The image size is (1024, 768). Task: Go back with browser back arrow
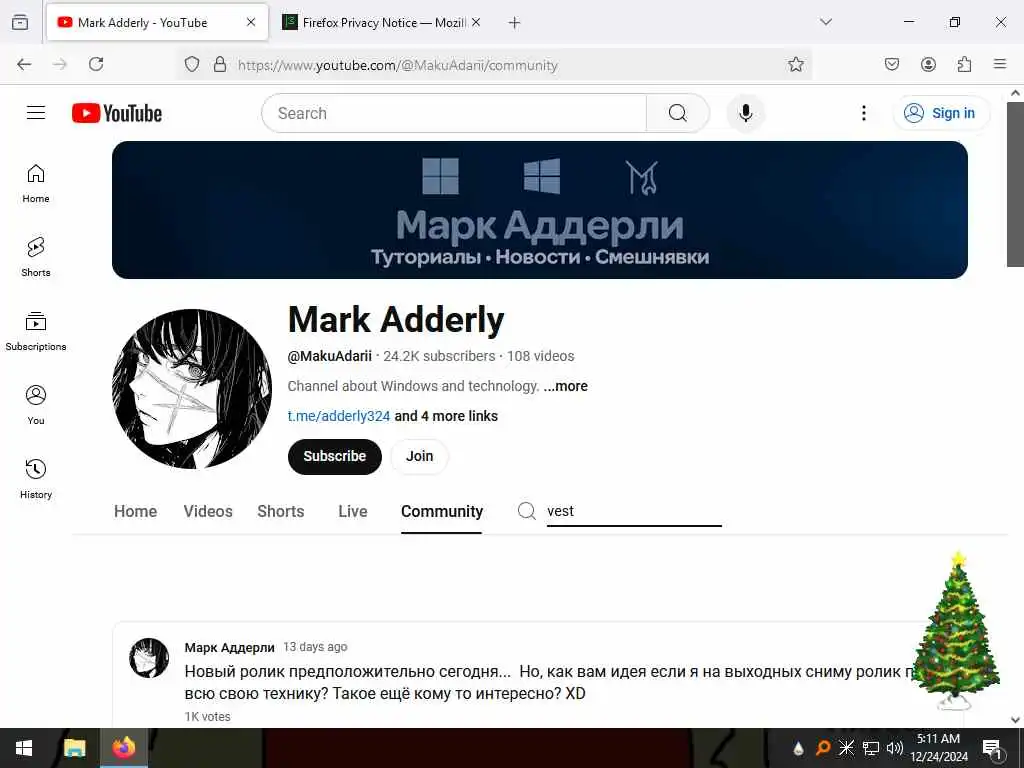pos(24,64)
